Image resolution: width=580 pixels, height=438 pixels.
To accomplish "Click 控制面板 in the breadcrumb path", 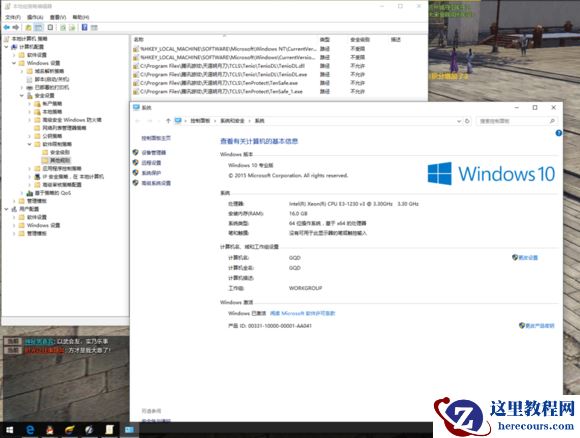I will (200, 121).
